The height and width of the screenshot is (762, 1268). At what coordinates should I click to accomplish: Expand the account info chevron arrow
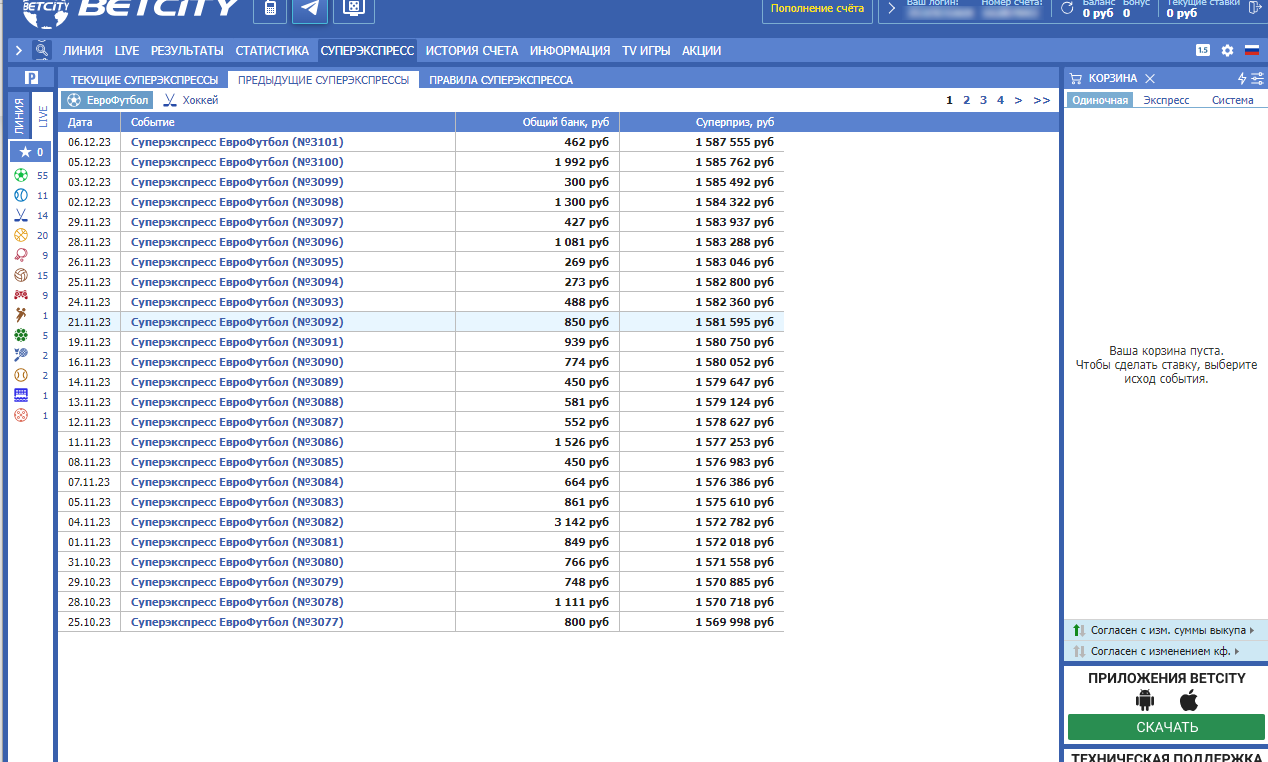click(x=891, y=9)
